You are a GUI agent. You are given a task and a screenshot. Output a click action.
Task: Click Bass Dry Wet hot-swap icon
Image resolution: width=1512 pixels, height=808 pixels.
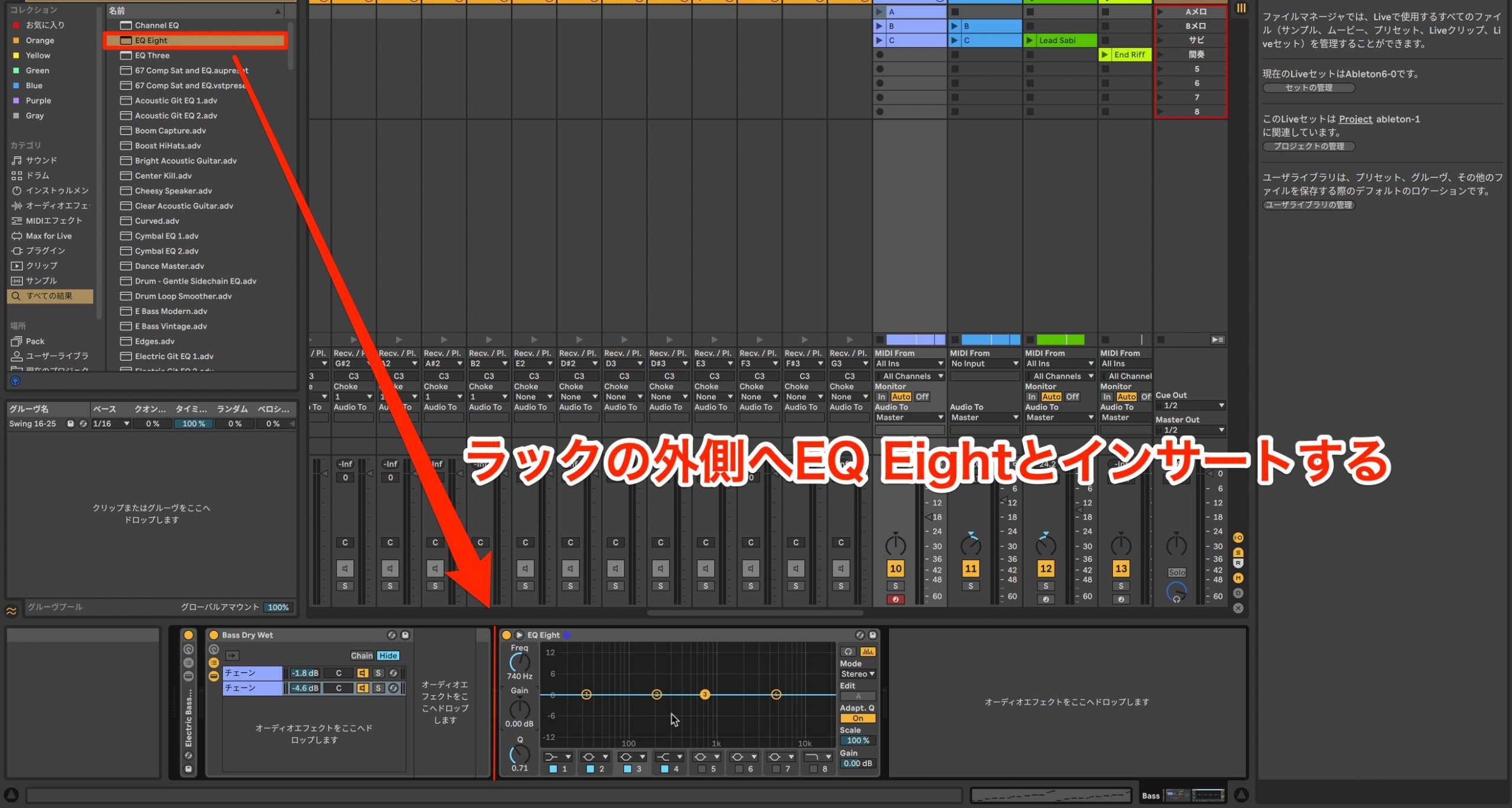(x=392, y=635)
